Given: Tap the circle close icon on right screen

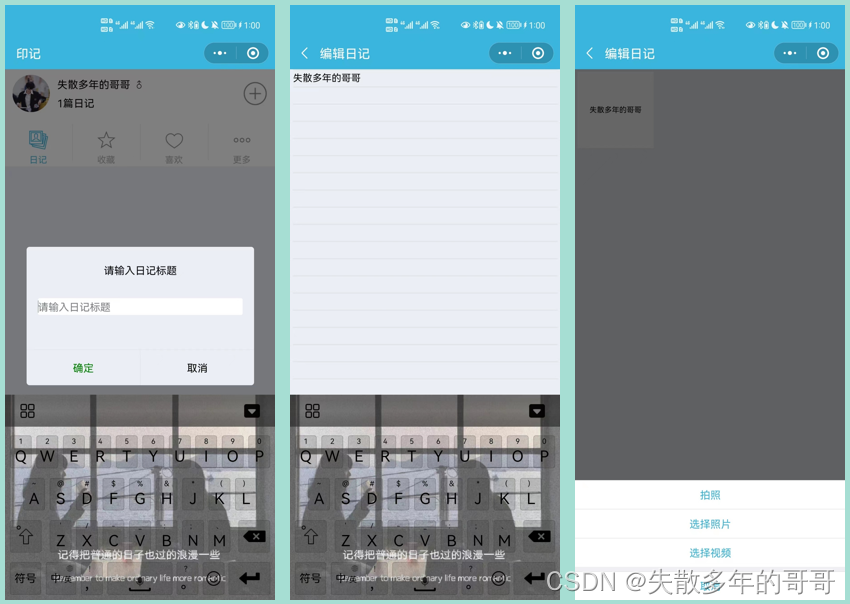Looking at the screenshot, I should pos(823,53).
